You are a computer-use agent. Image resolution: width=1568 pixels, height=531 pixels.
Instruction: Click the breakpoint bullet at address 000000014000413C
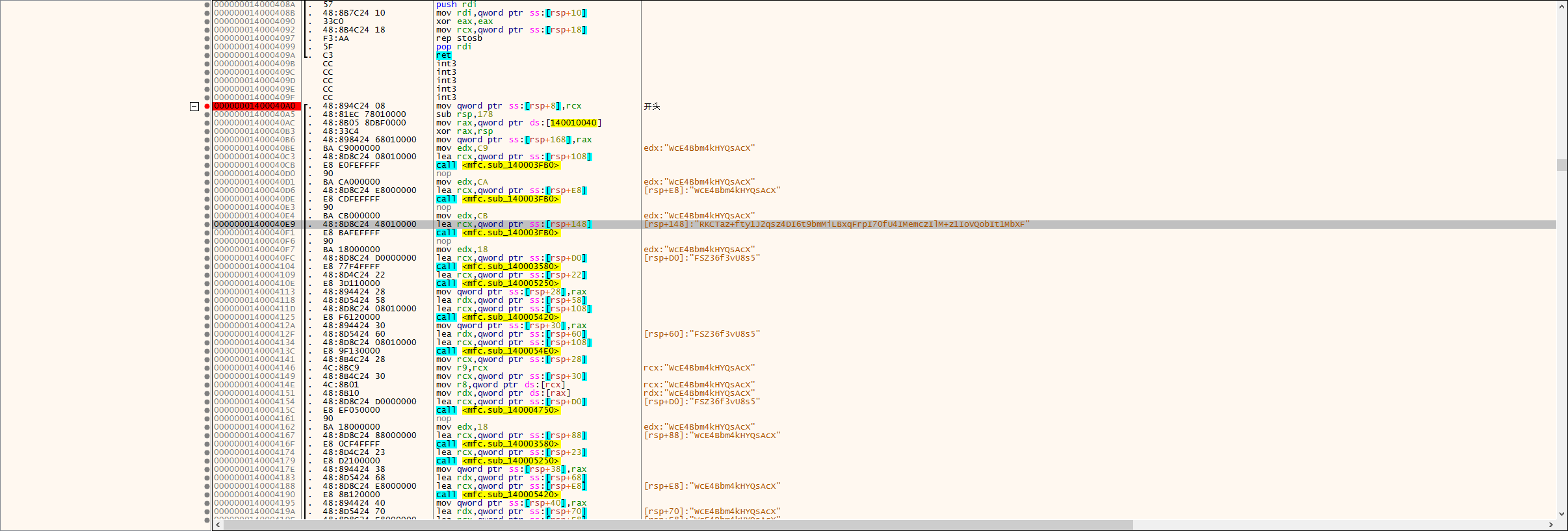pos(207,351)
